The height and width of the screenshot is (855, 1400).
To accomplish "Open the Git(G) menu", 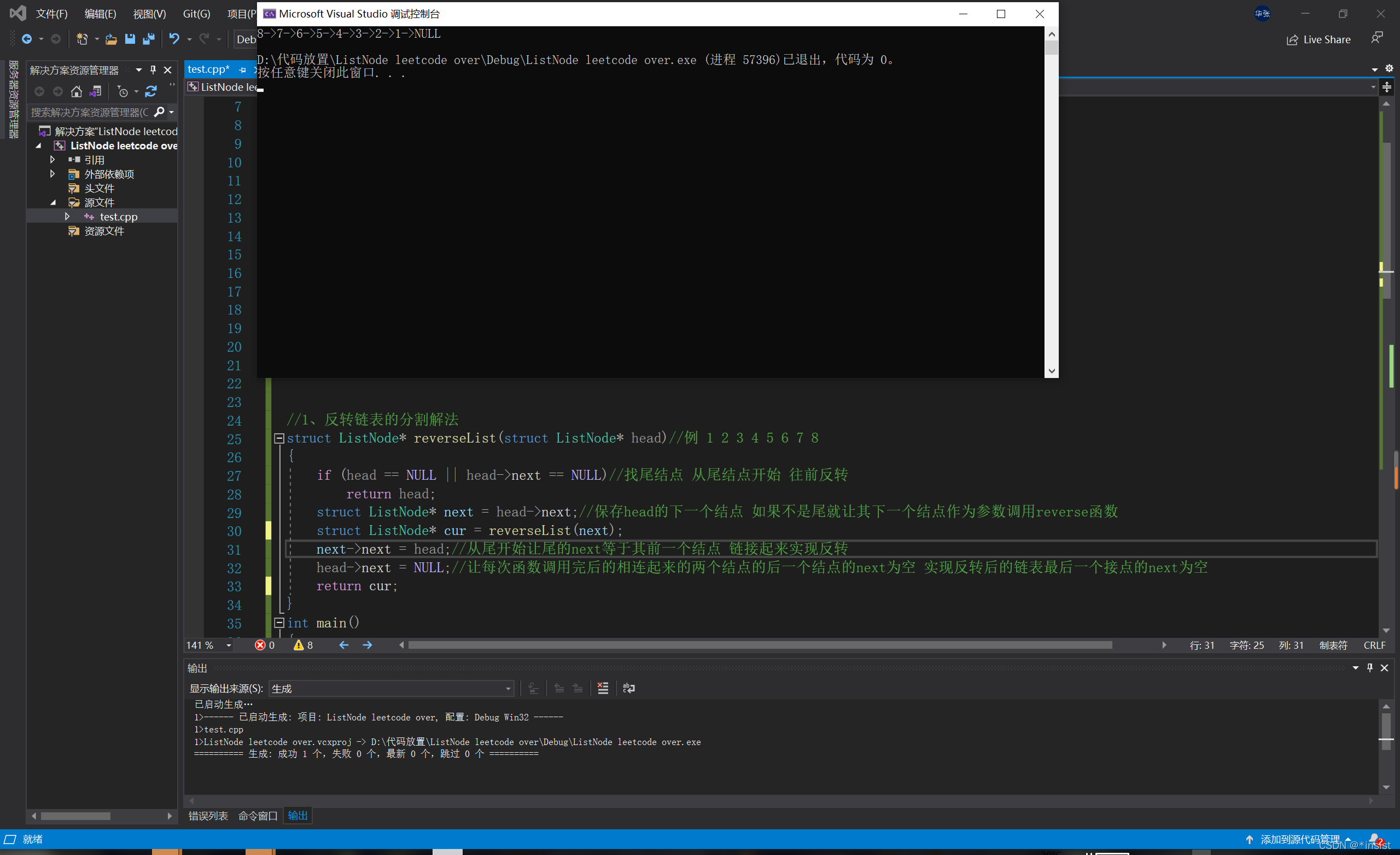I will (196, 14).
